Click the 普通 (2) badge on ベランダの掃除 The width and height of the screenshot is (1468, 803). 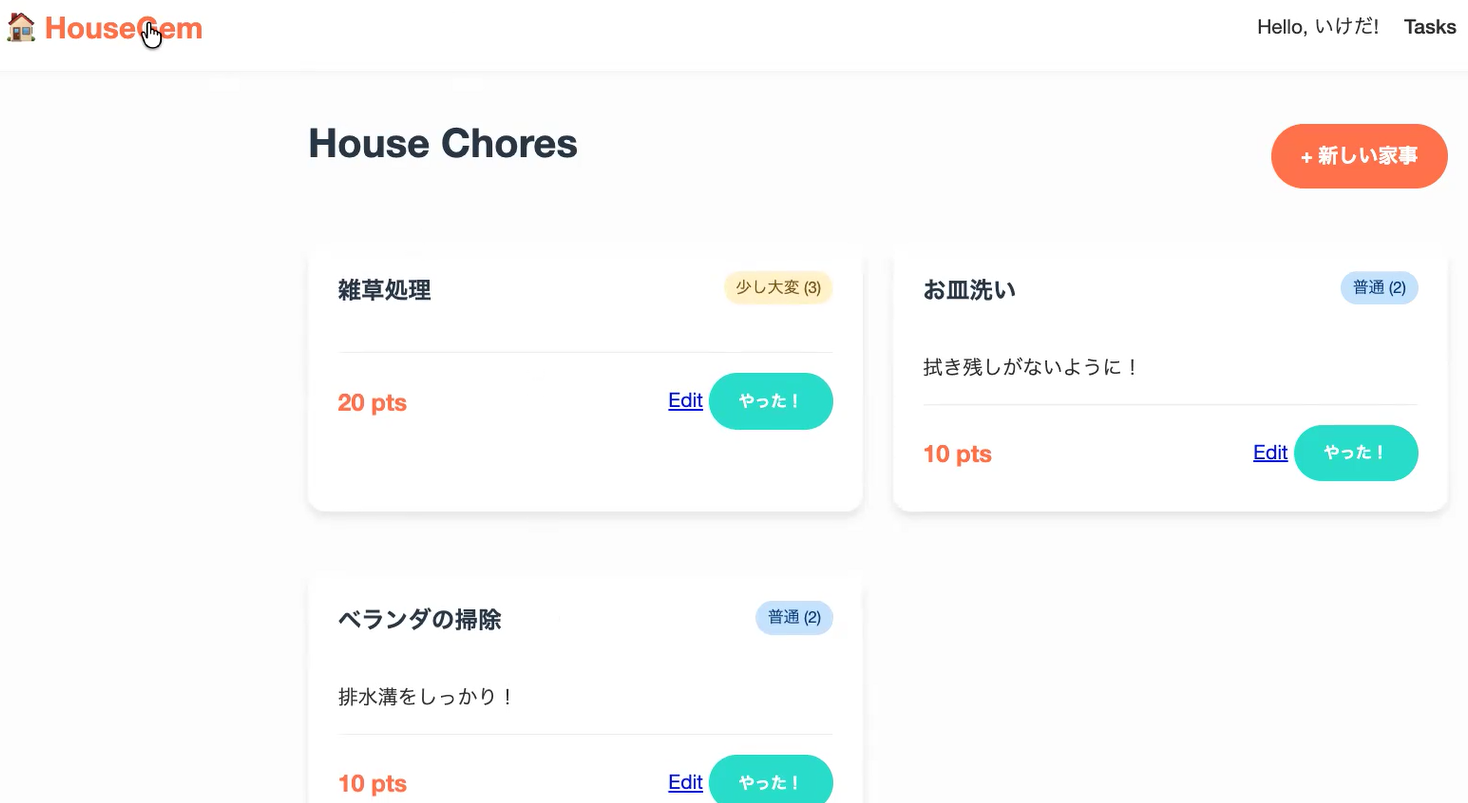[x=793, y=618]
